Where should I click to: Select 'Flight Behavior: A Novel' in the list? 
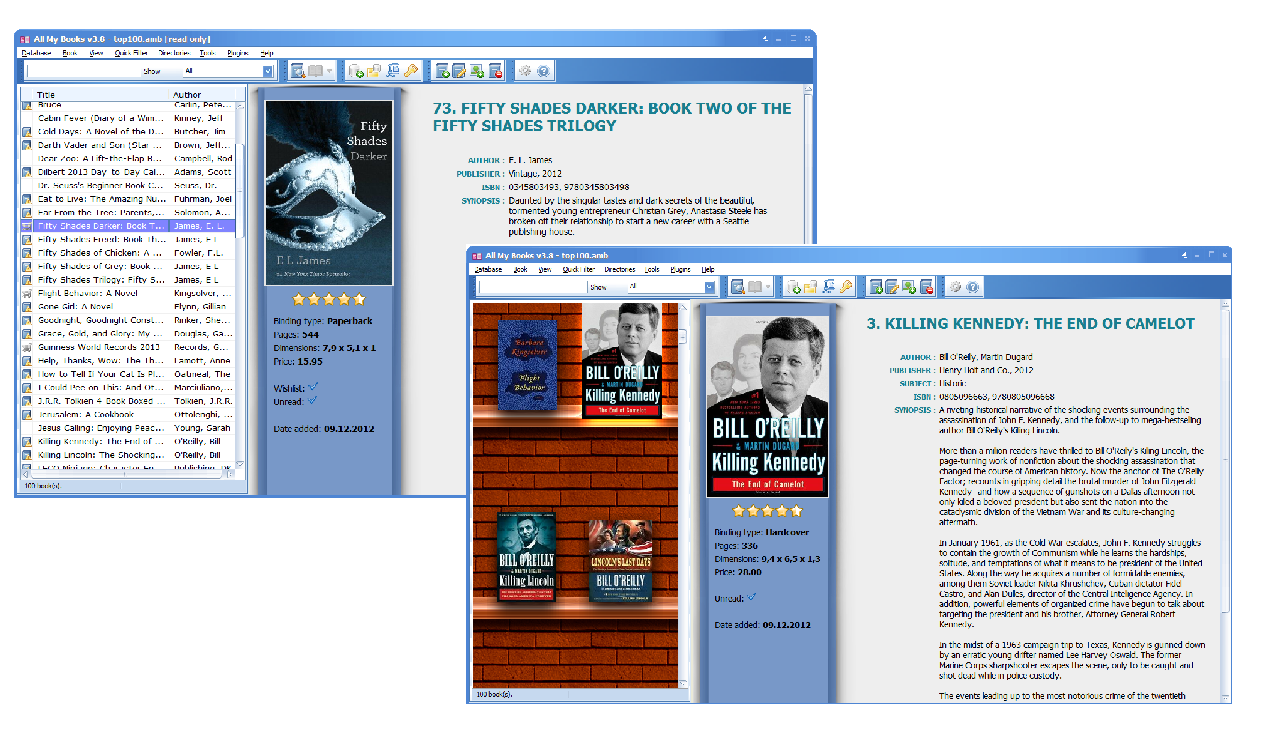coord(128,293)
